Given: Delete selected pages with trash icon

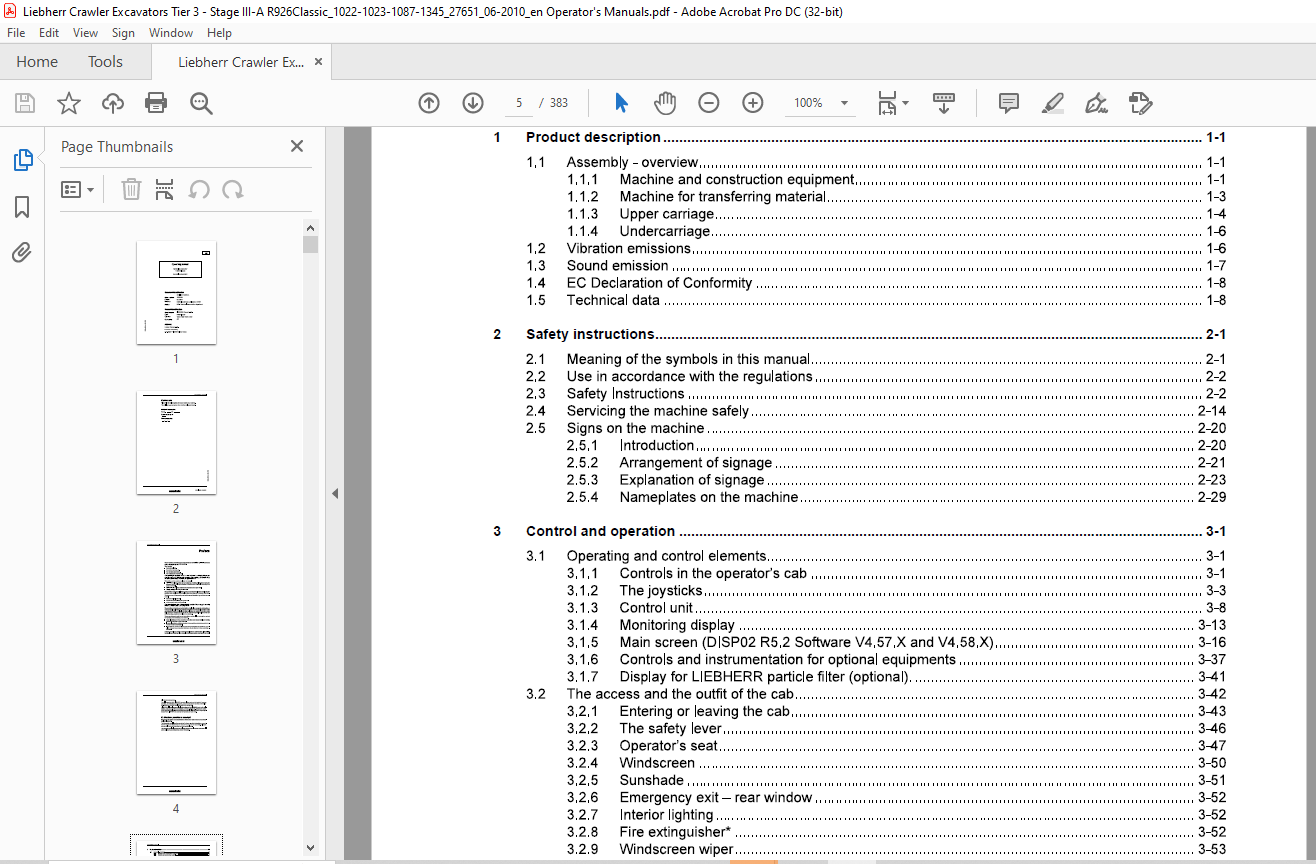Looking at the screenshot, I should [131, 189].
